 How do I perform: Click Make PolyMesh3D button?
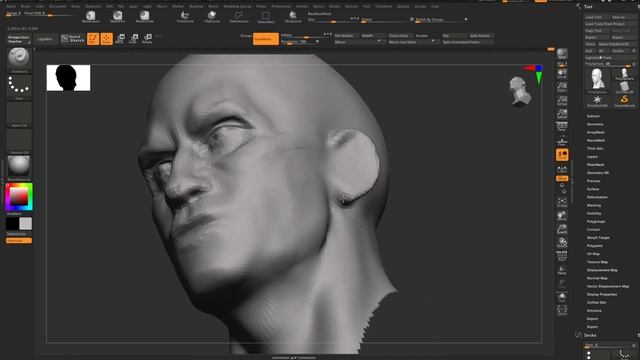coord(616,44)
